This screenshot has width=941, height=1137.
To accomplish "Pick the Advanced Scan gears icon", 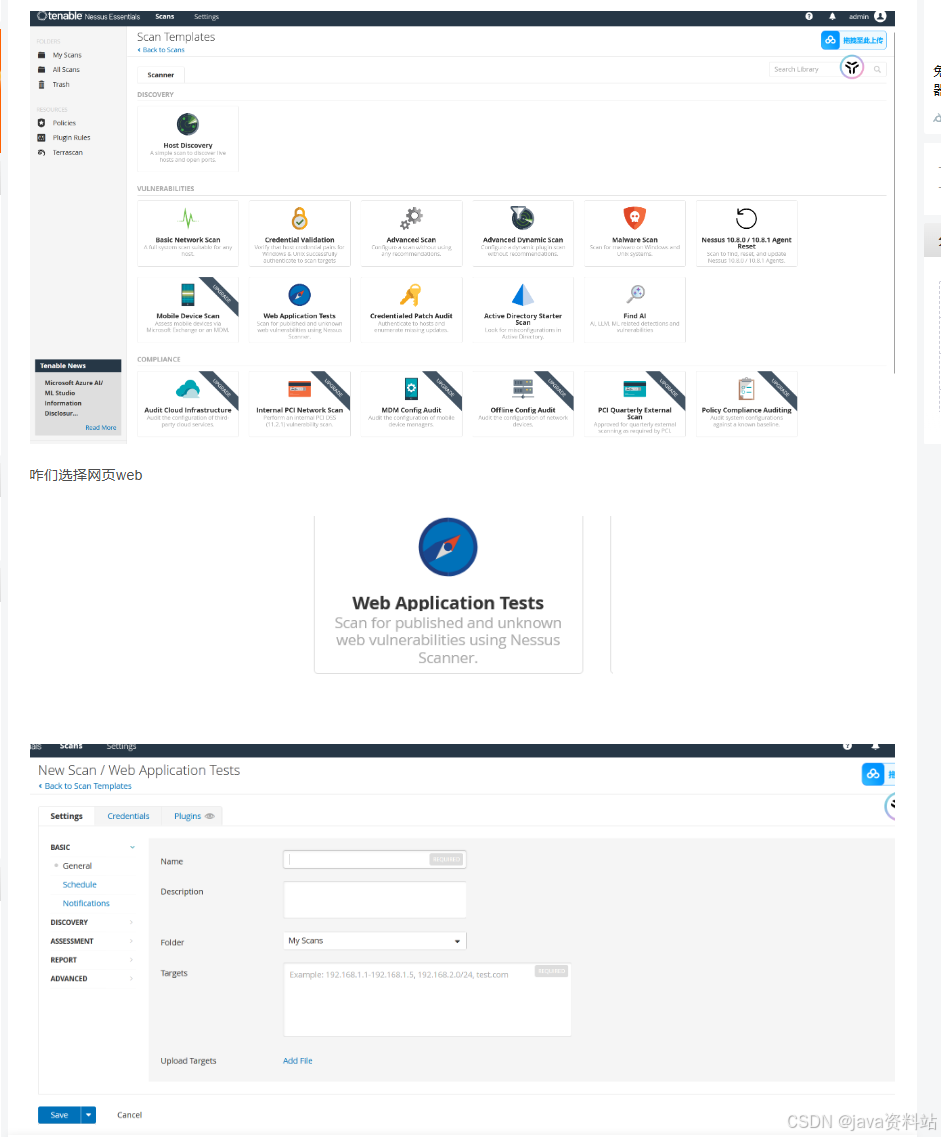I will [x=411, y=218].
